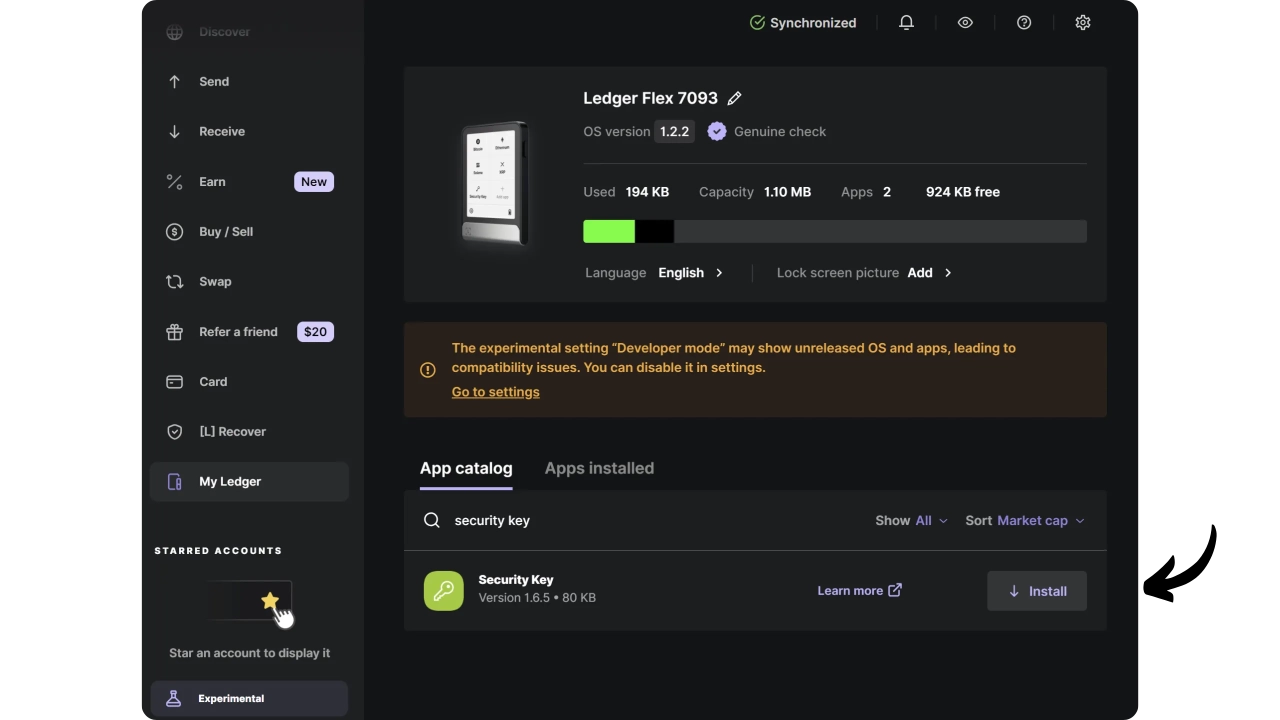Open settings gear icon
The image size is (1280, 720).
tap(1083, 22)
